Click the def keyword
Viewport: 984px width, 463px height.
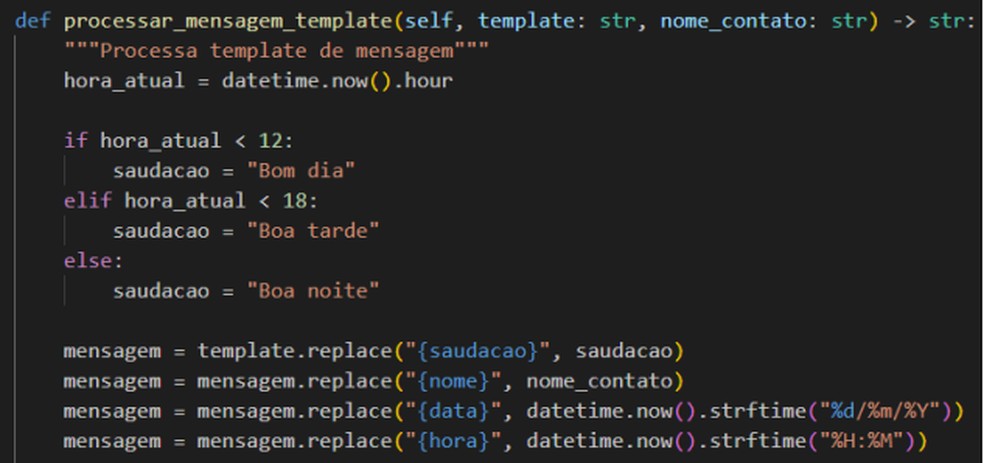point(33,22)
